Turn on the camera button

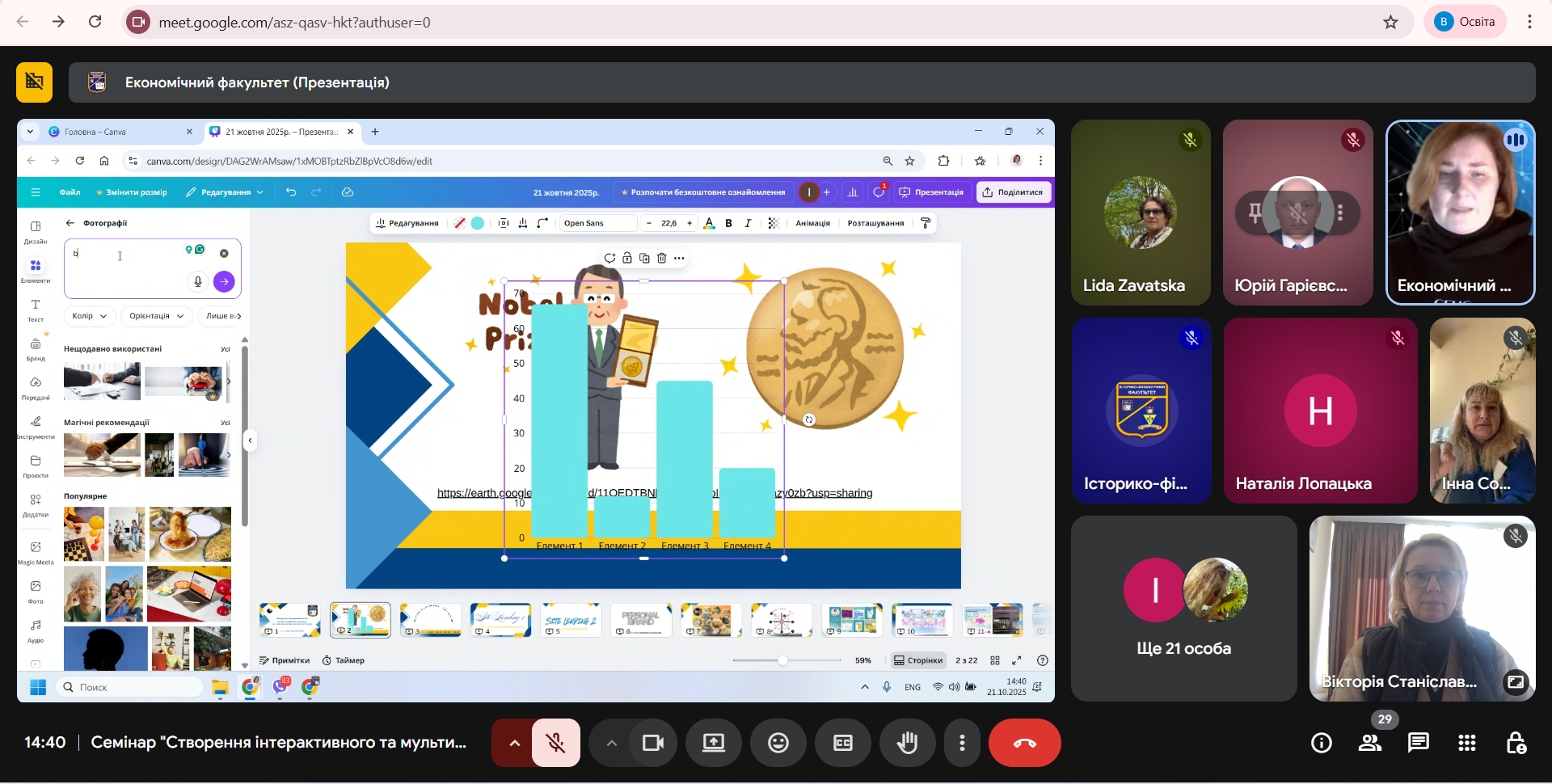[x=652, y=743]
